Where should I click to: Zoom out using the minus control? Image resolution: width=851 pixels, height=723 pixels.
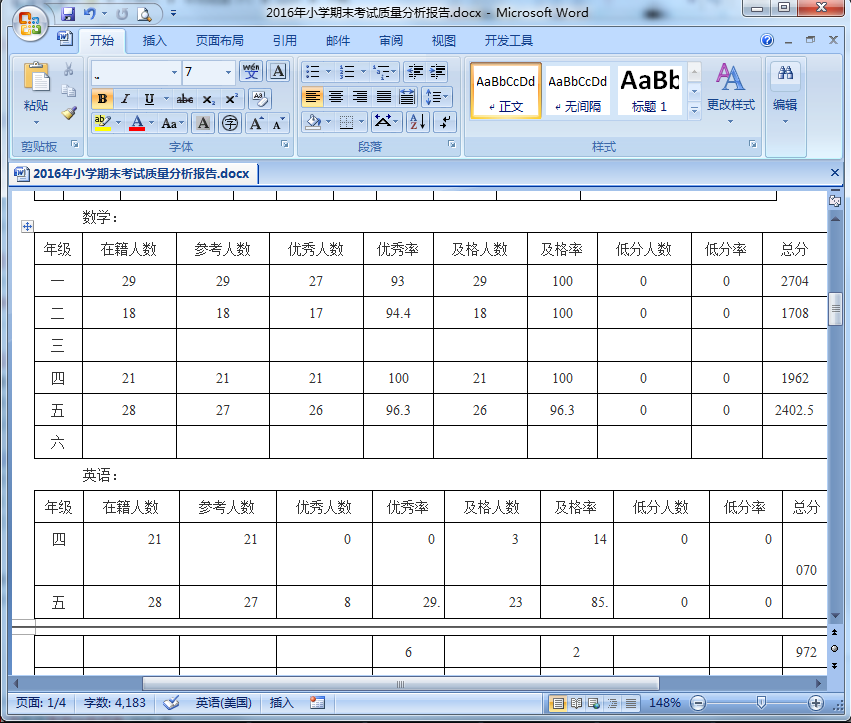[x=699, y=703]
